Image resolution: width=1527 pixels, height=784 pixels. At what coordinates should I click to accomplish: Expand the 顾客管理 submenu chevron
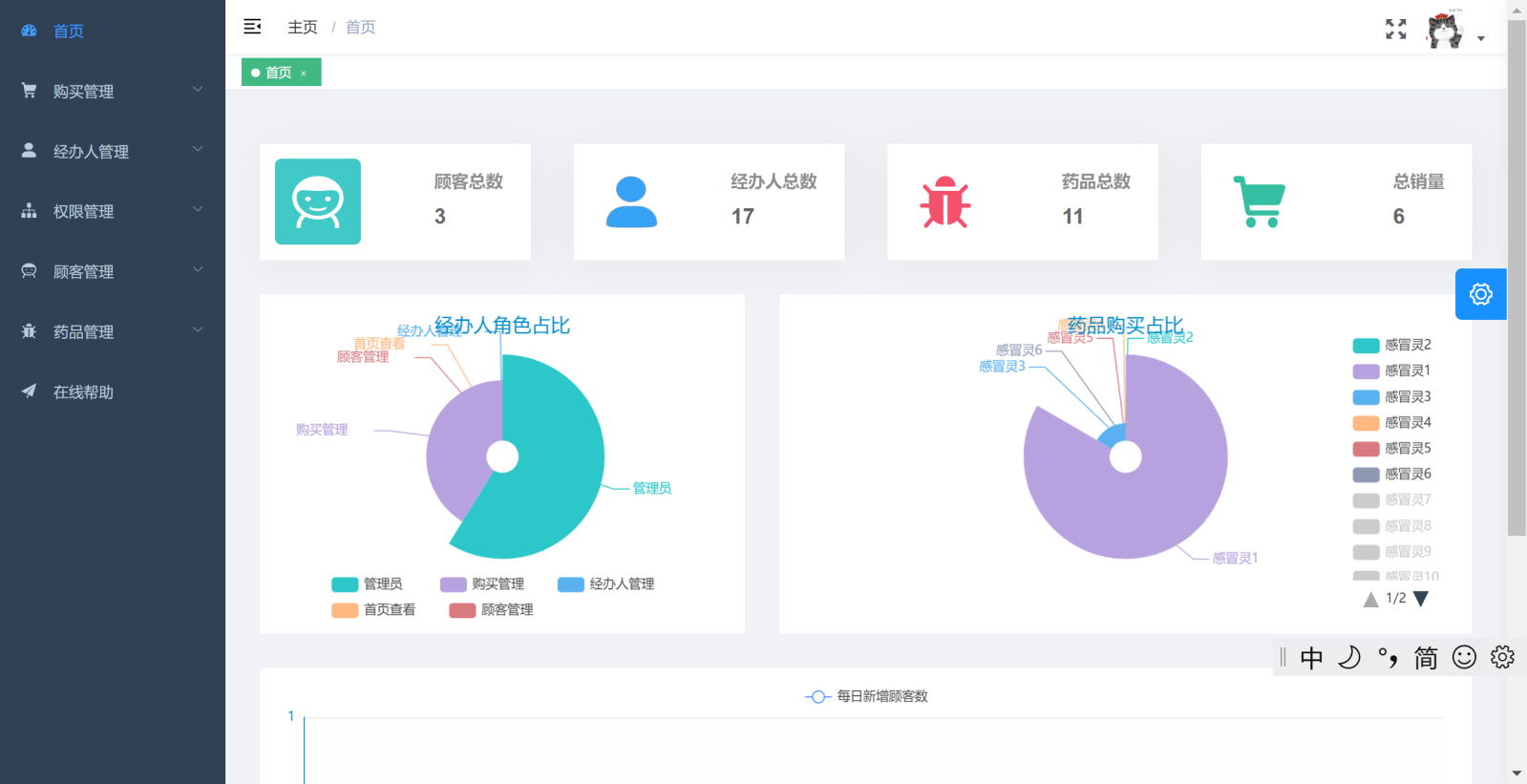198,270
